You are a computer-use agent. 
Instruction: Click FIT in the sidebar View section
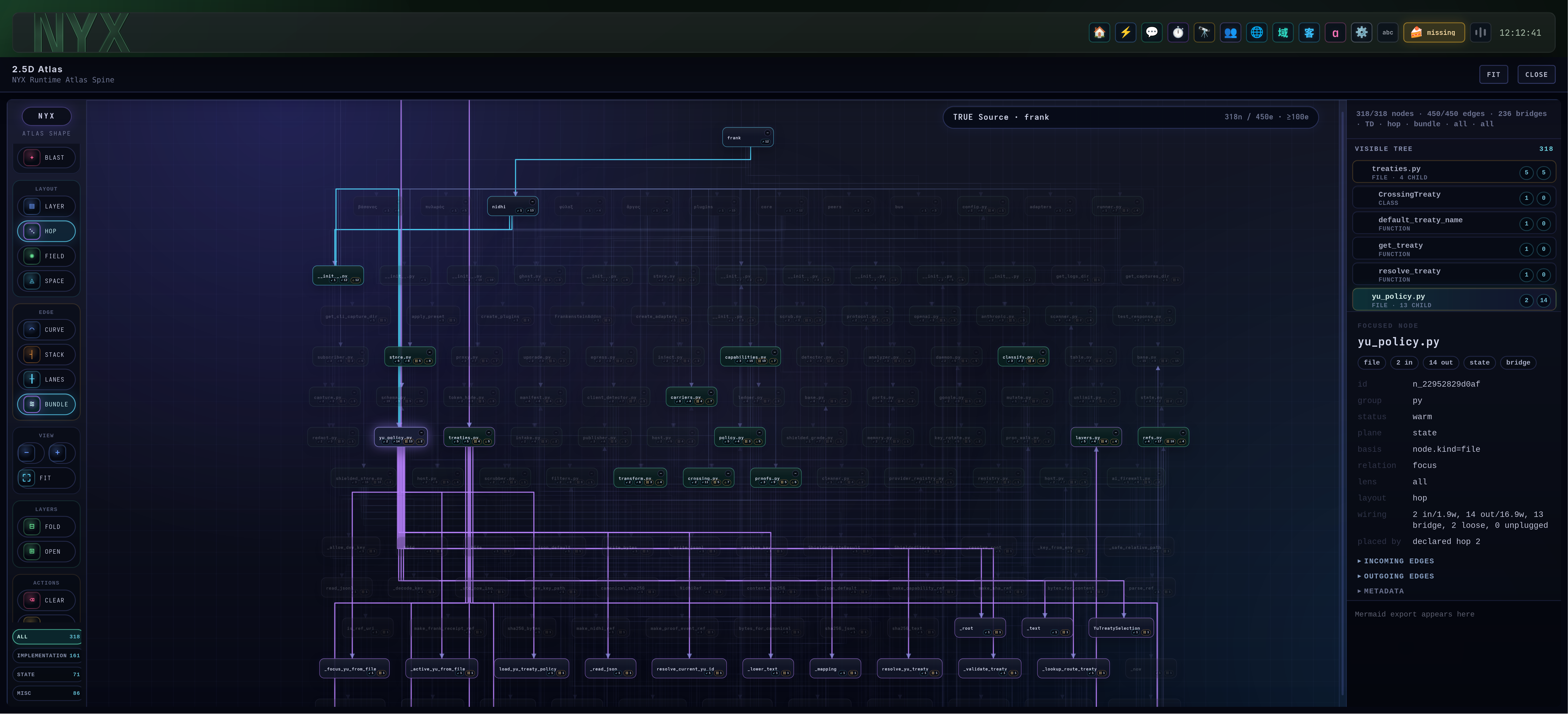46,478
